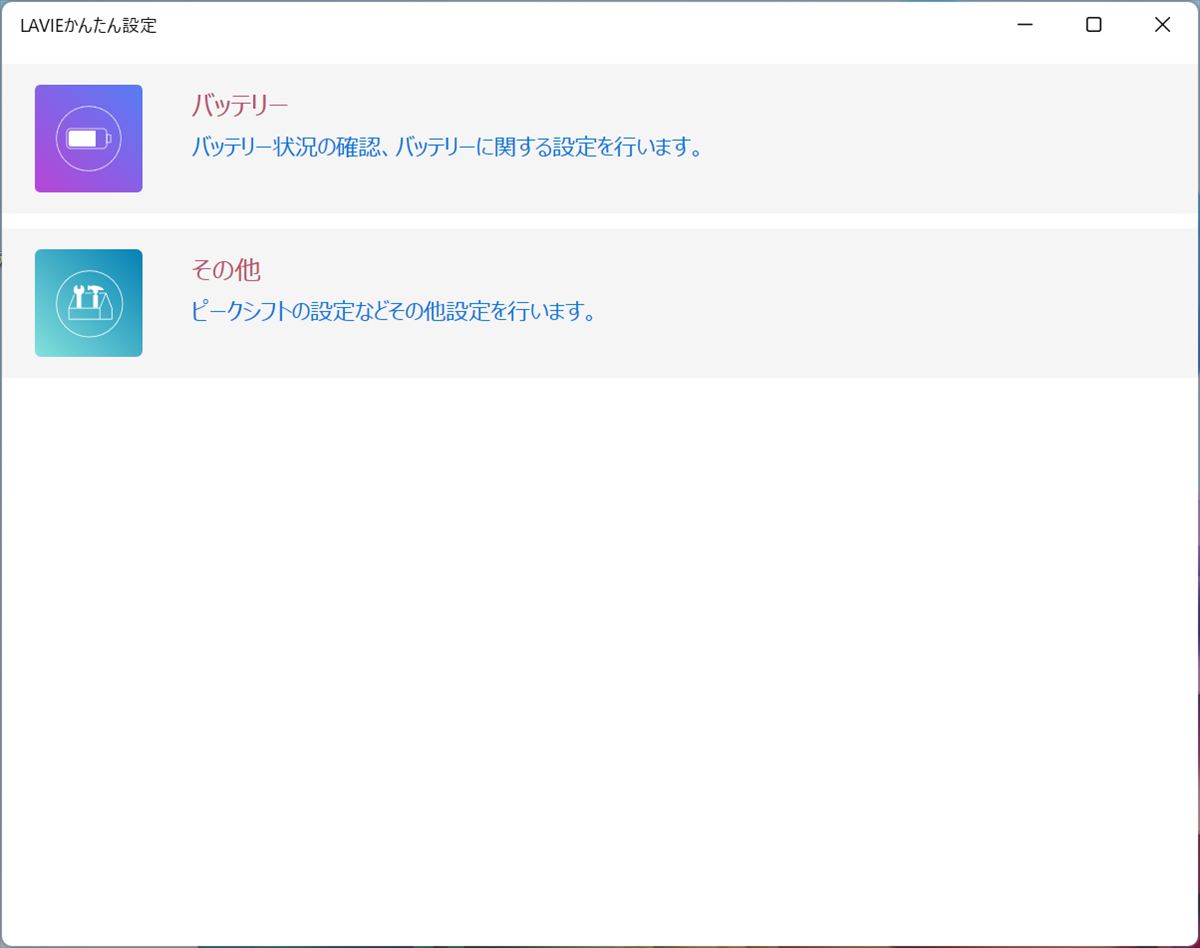This screenshot has height=948, width=1200.
Task: Open the battery icon tile
Action: (88, 138)
